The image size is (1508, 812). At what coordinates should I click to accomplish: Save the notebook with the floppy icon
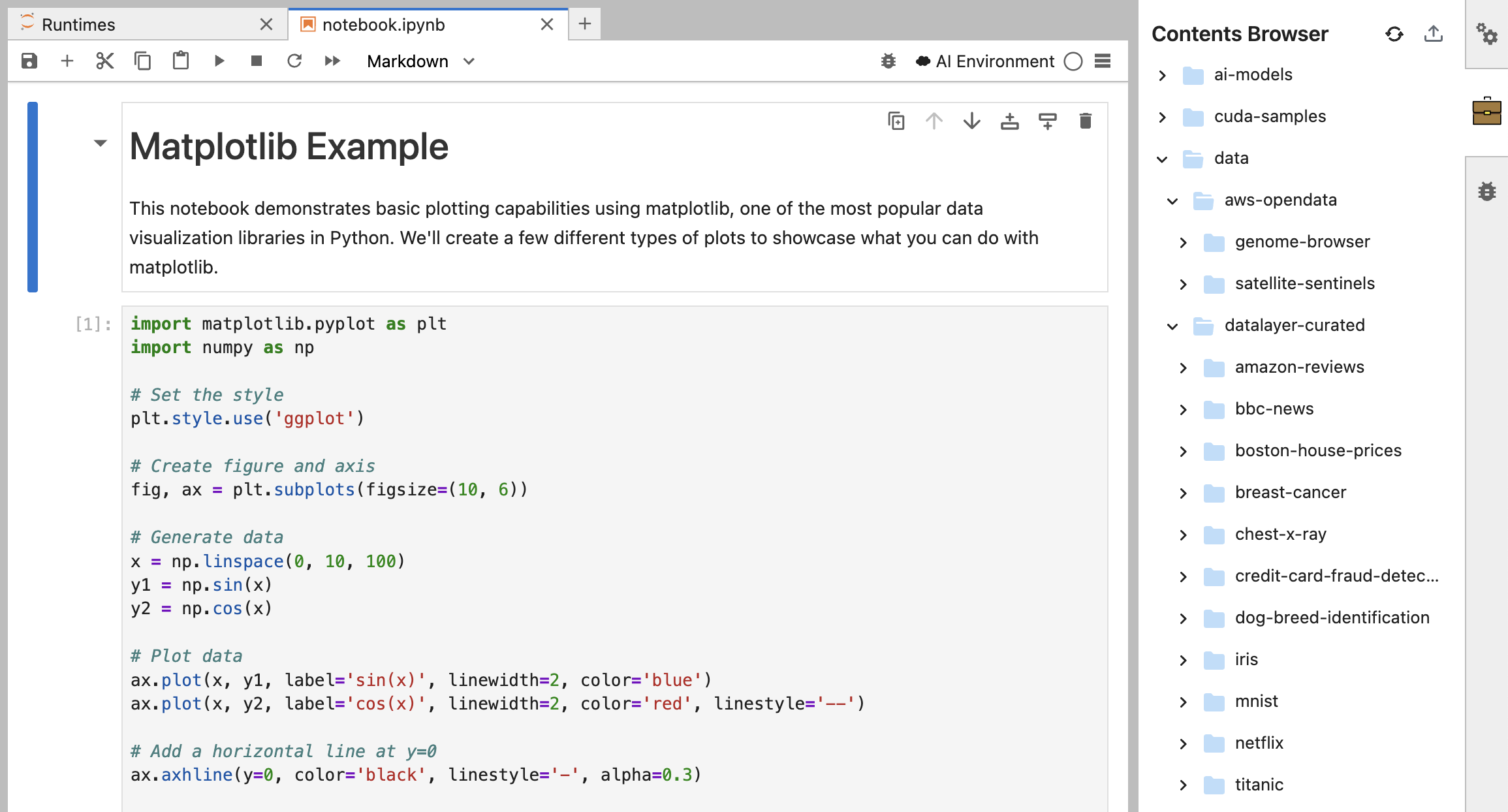29,61
